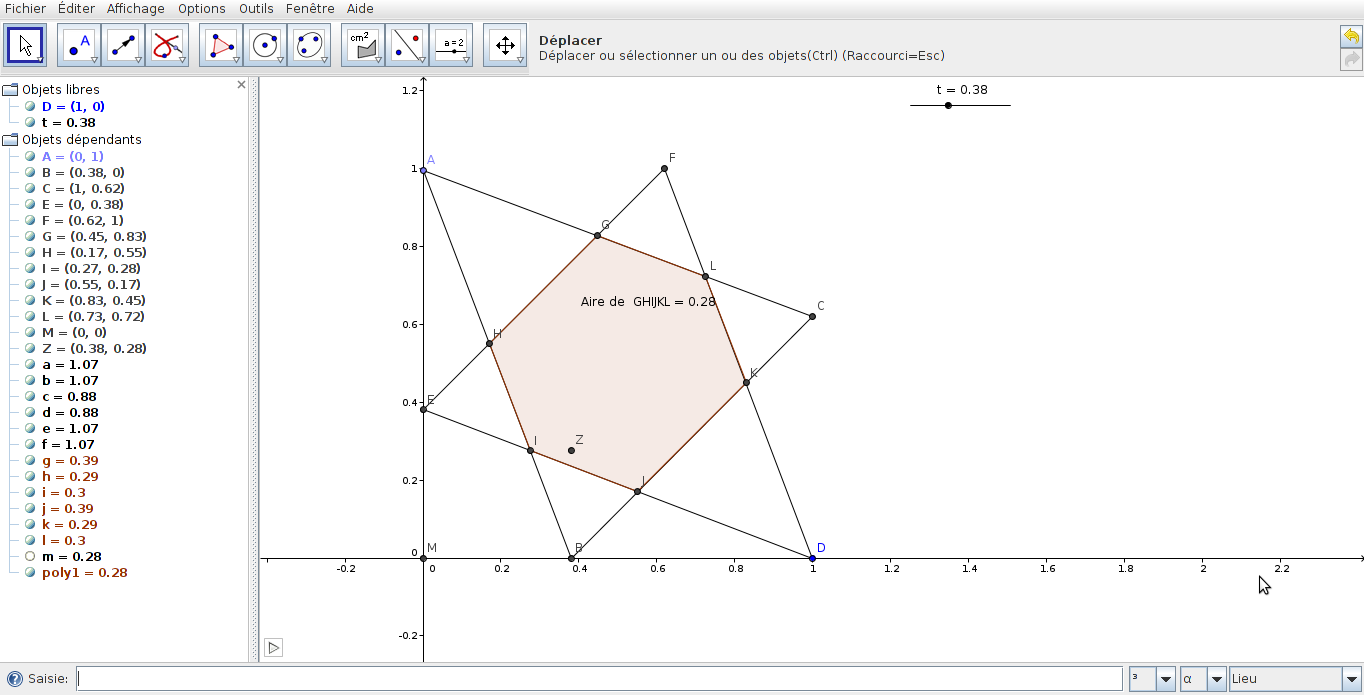
Task: Click in the Saisie input field
Action: click(x=598, y=679)
